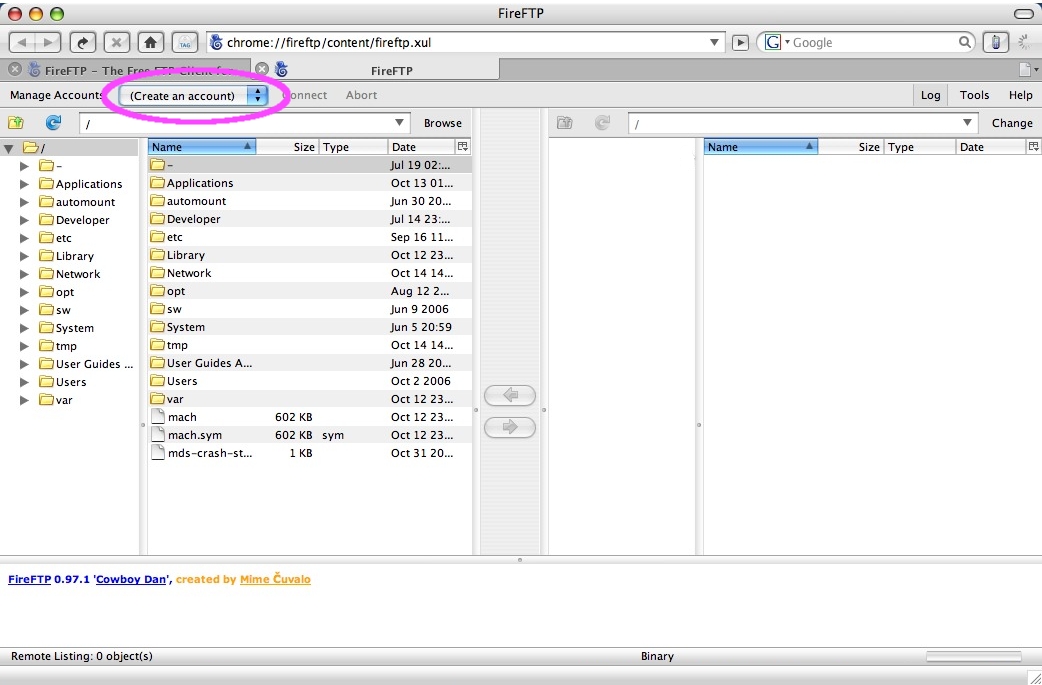Go up one remote directory
Viewport: 1042px width, 685px height.
[x=565, y=123]
